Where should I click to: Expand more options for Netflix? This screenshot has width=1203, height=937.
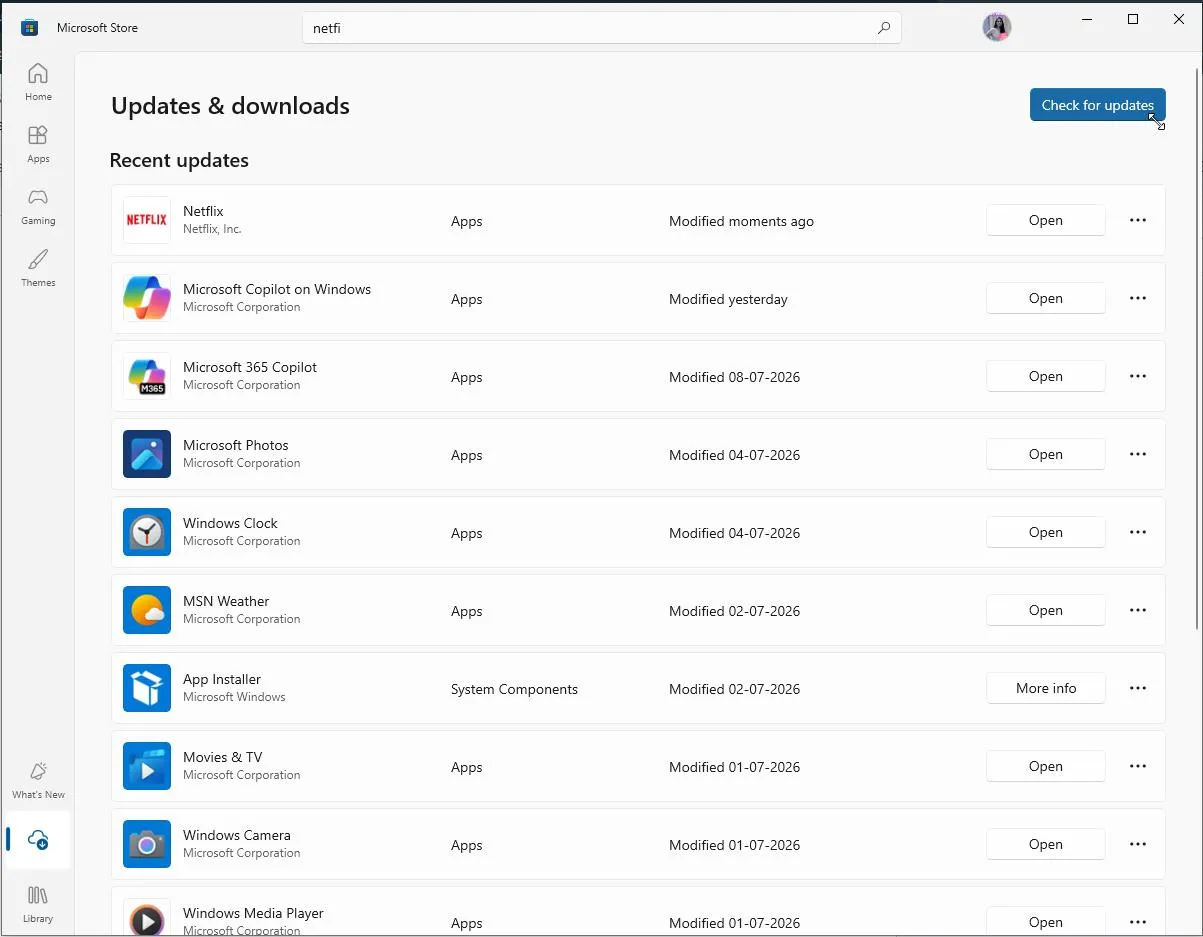(1137, 220)
